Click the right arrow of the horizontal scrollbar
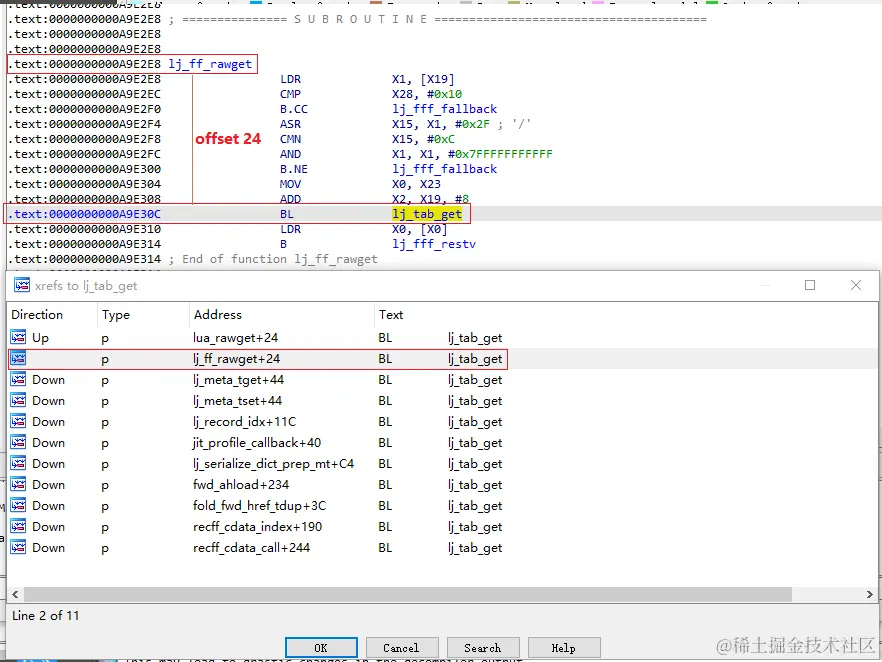882x662 pixels. [x=869, y=594]
